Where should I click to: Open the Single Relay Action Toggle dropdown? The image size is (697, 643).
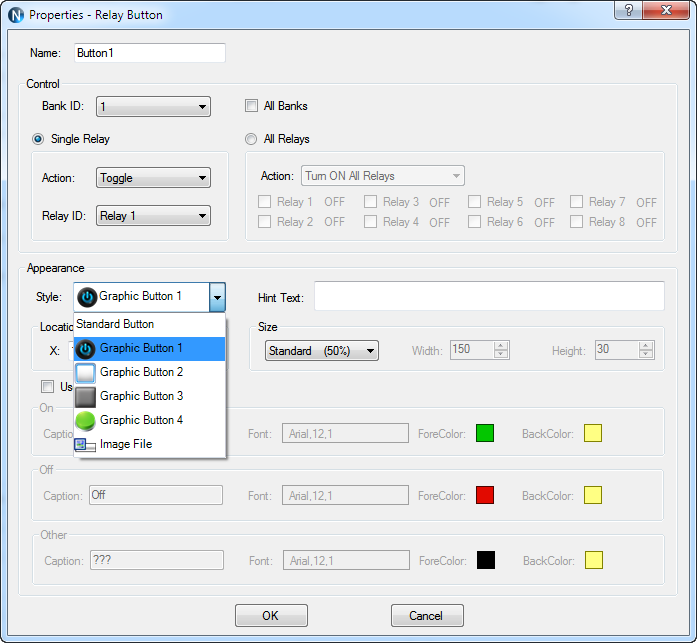click(x=153, y=178)
